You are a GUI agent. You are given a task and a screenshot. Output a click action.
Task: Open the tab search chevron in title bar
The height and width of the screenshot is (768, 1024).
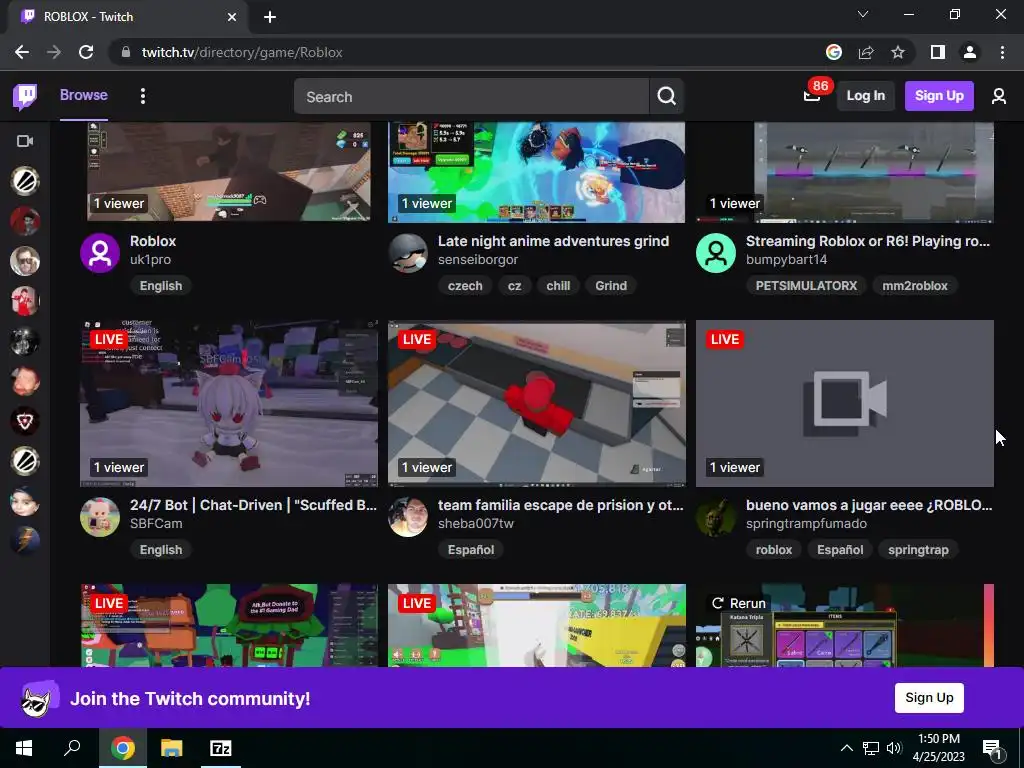coord(863,14)
